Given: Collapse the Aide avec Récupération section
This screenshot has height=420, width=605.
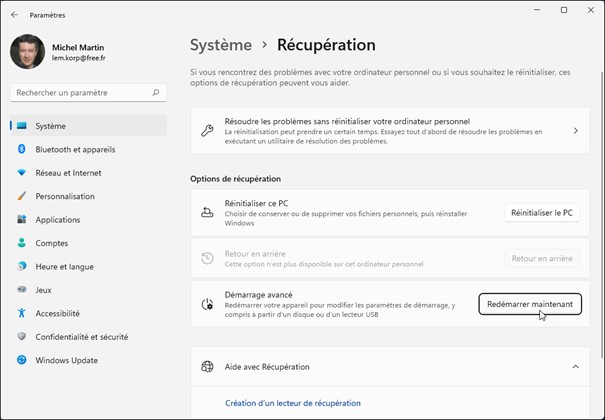Looking at the screenshot, I should 575,367.
